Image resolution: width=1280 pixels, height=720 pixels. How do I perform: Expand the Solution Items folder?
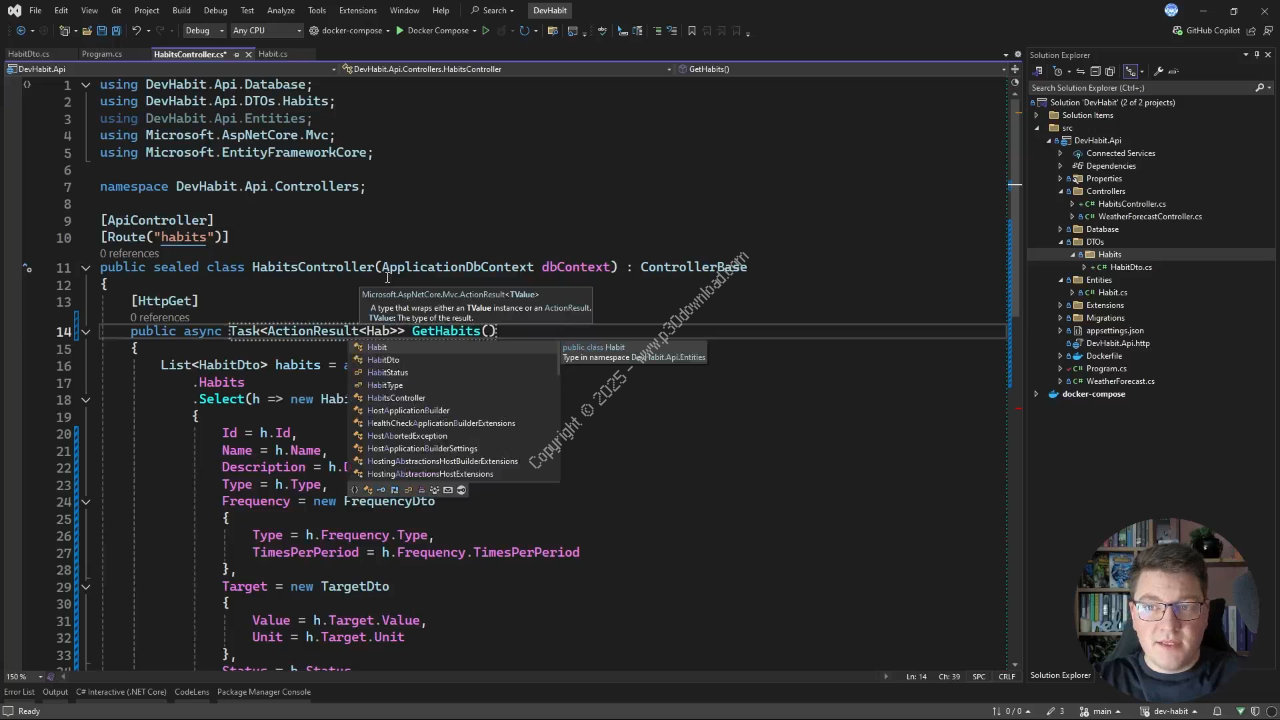pyautogui.click(x=1037, y=115)
